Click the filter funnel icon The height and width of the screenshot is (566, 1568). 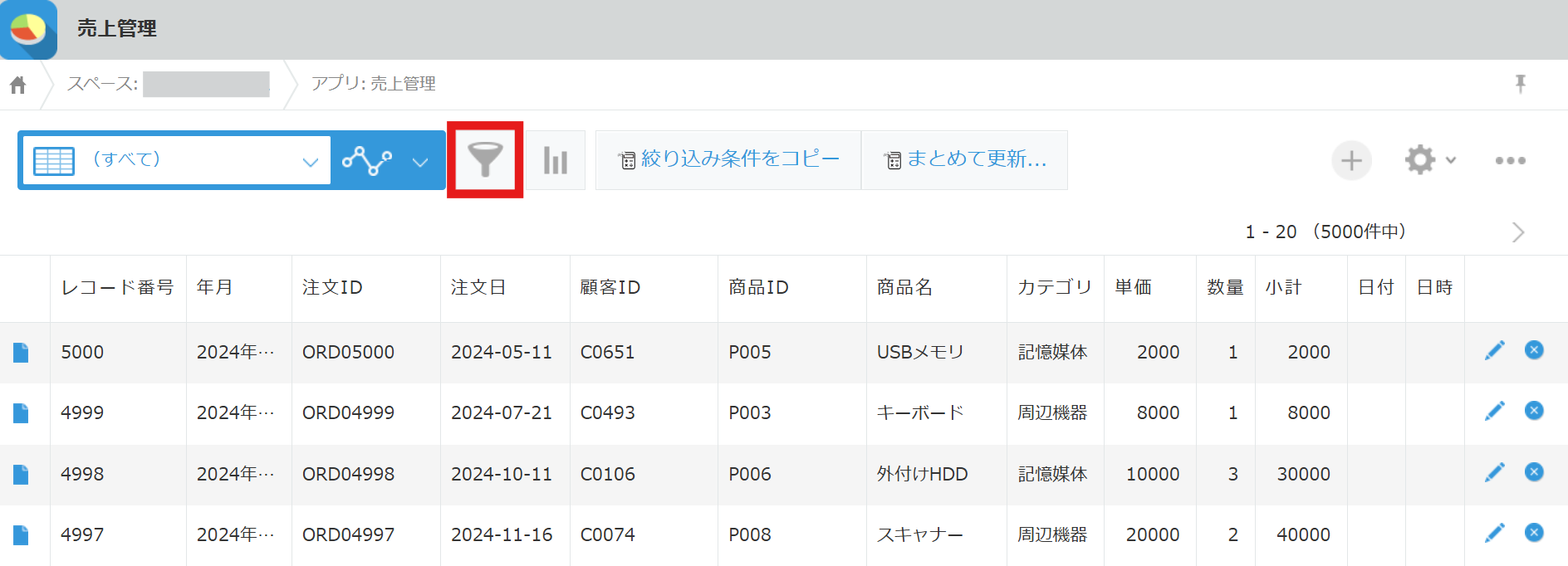485,159
